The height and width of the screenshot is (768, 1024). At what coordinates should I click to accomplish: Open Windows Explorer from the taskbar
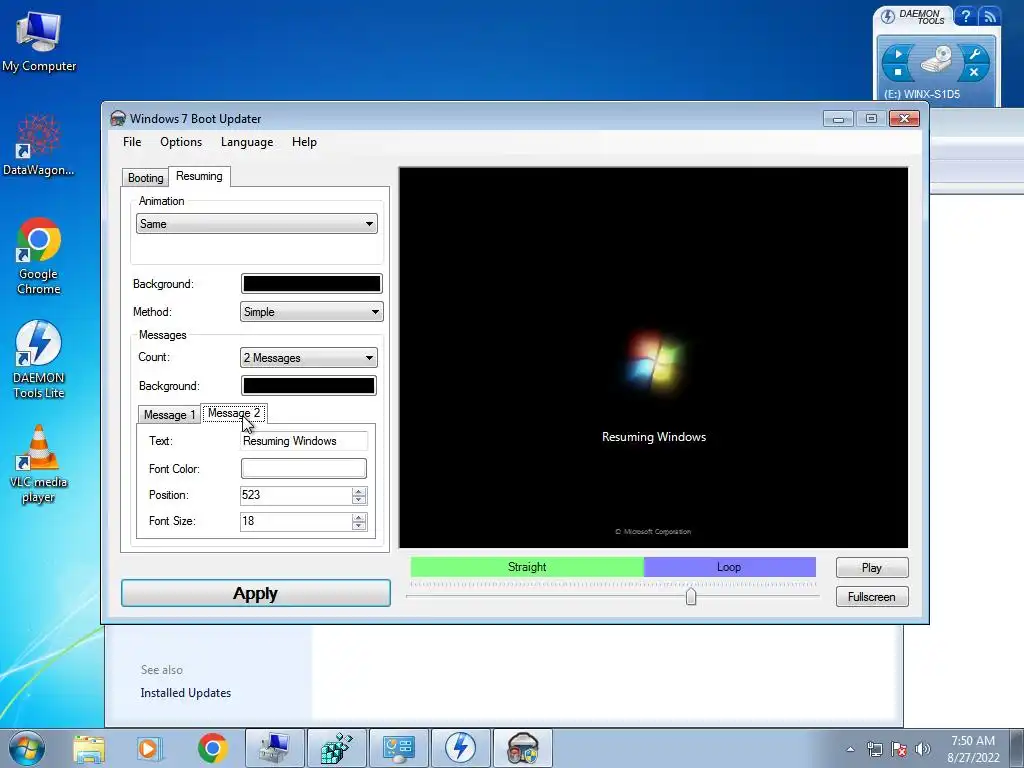[89, 748]
